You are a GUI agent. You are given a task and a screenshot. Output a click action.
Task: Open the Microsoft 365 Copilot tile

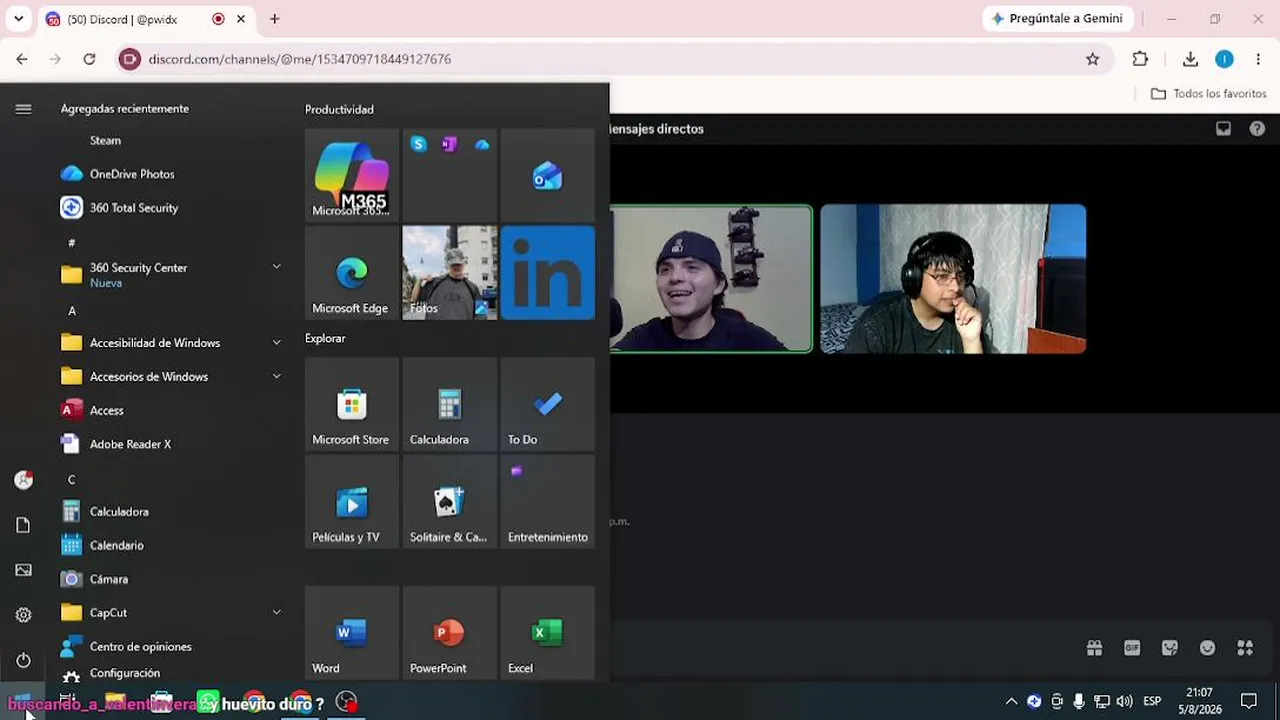(x=351, y=174)
